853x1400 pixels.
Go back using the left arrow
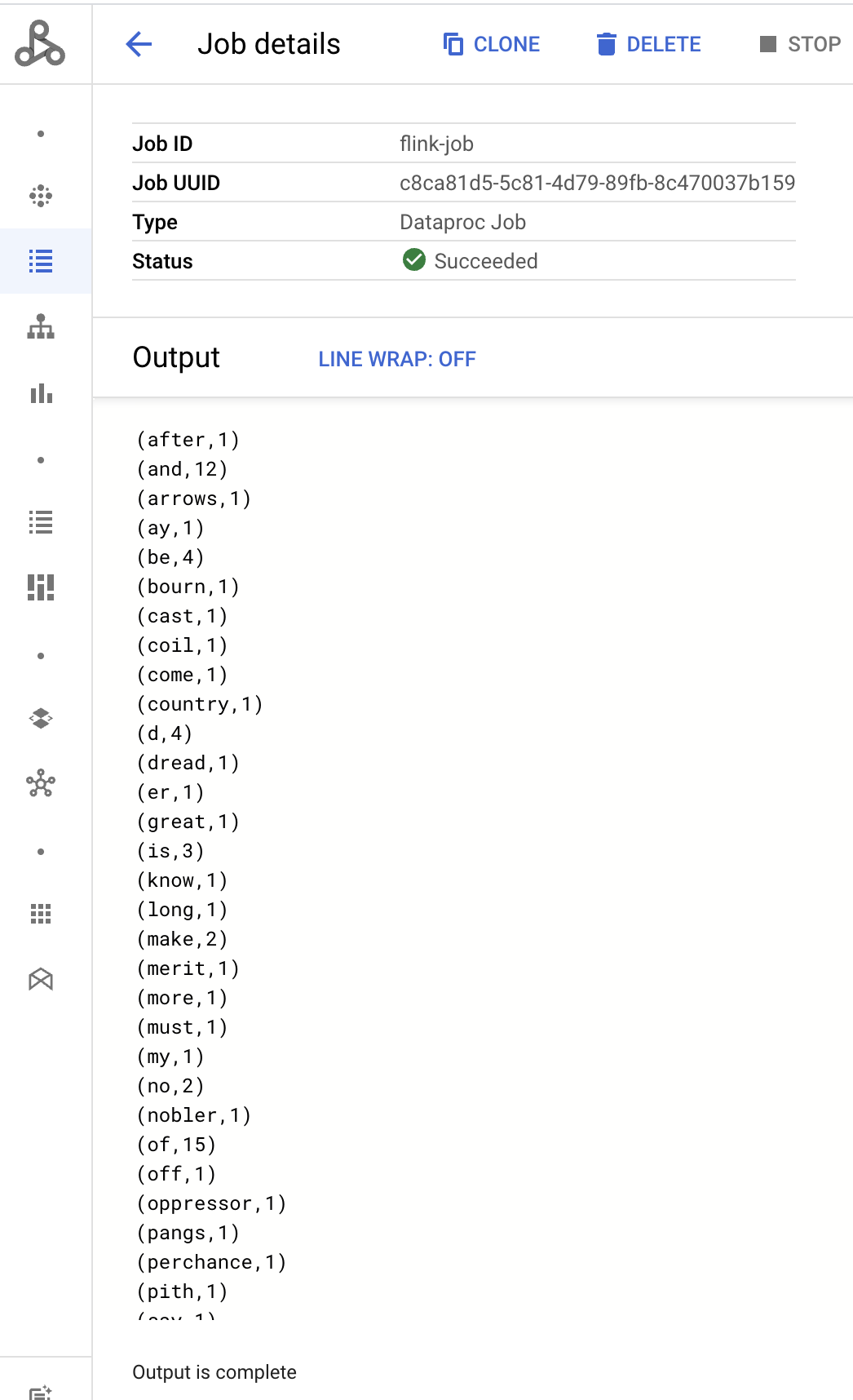click(139, 44)
